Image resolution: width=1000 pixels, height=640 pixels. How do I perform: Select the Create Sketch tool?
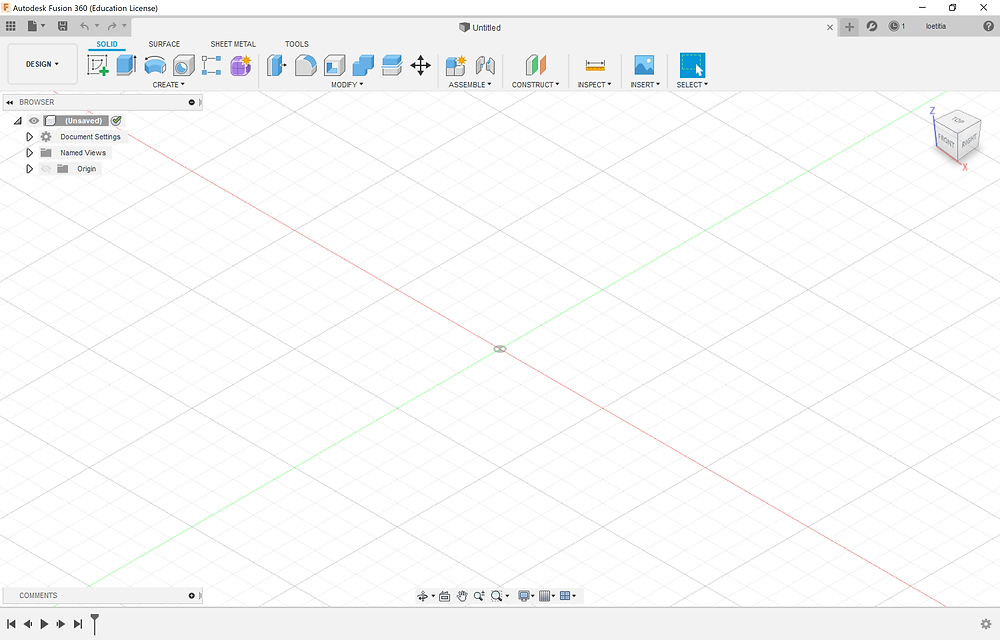[x=98, y=65]
